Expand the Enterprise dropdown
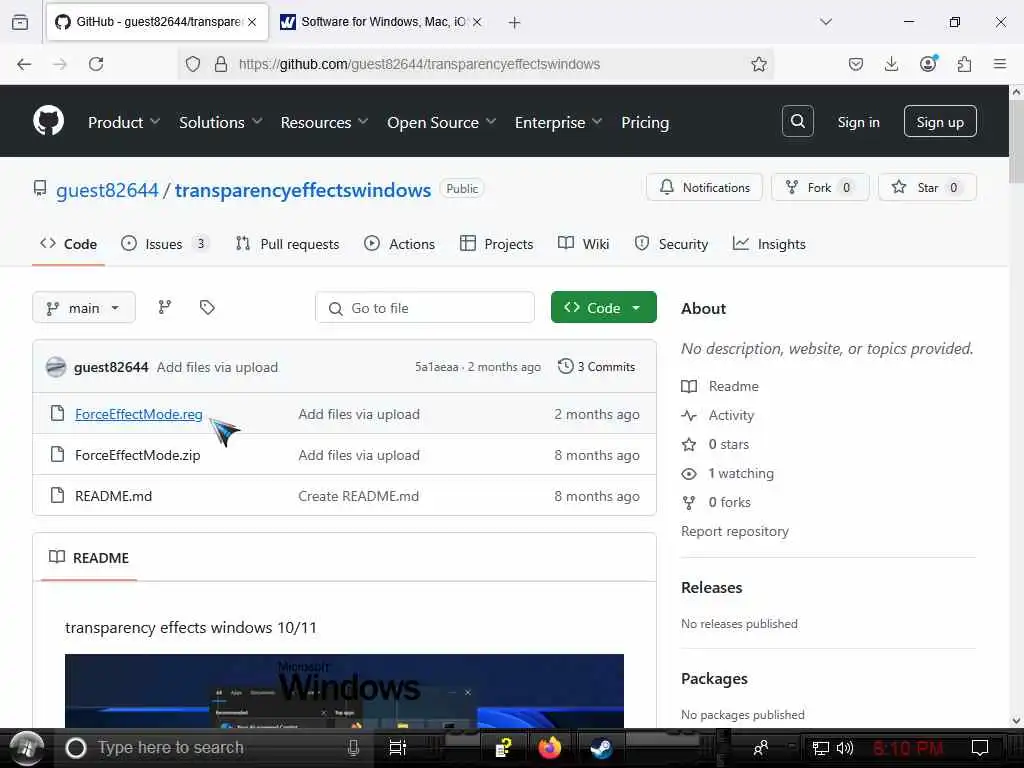 (x=558, y=122)
